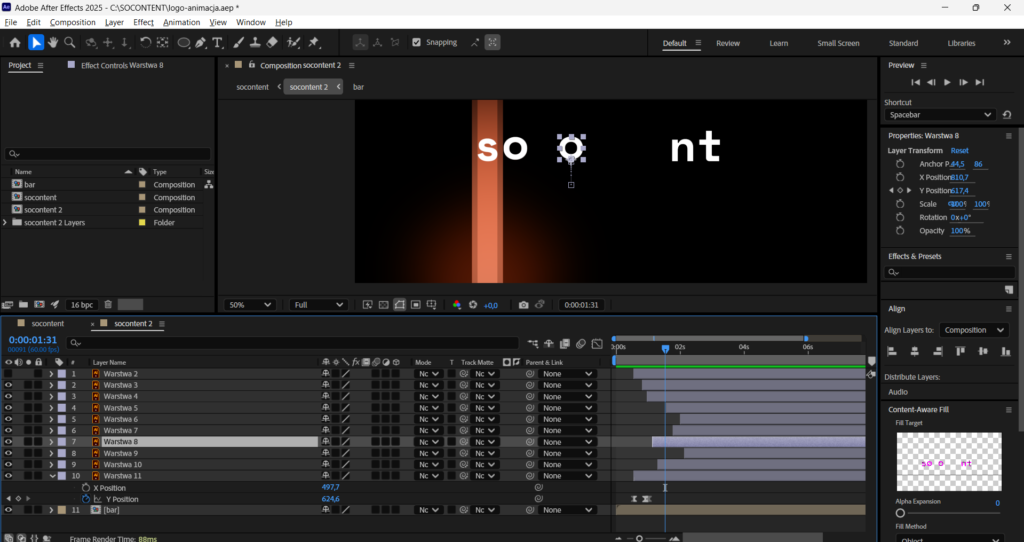
Task: Select the Type tool
Action: [x=217, y=42]
